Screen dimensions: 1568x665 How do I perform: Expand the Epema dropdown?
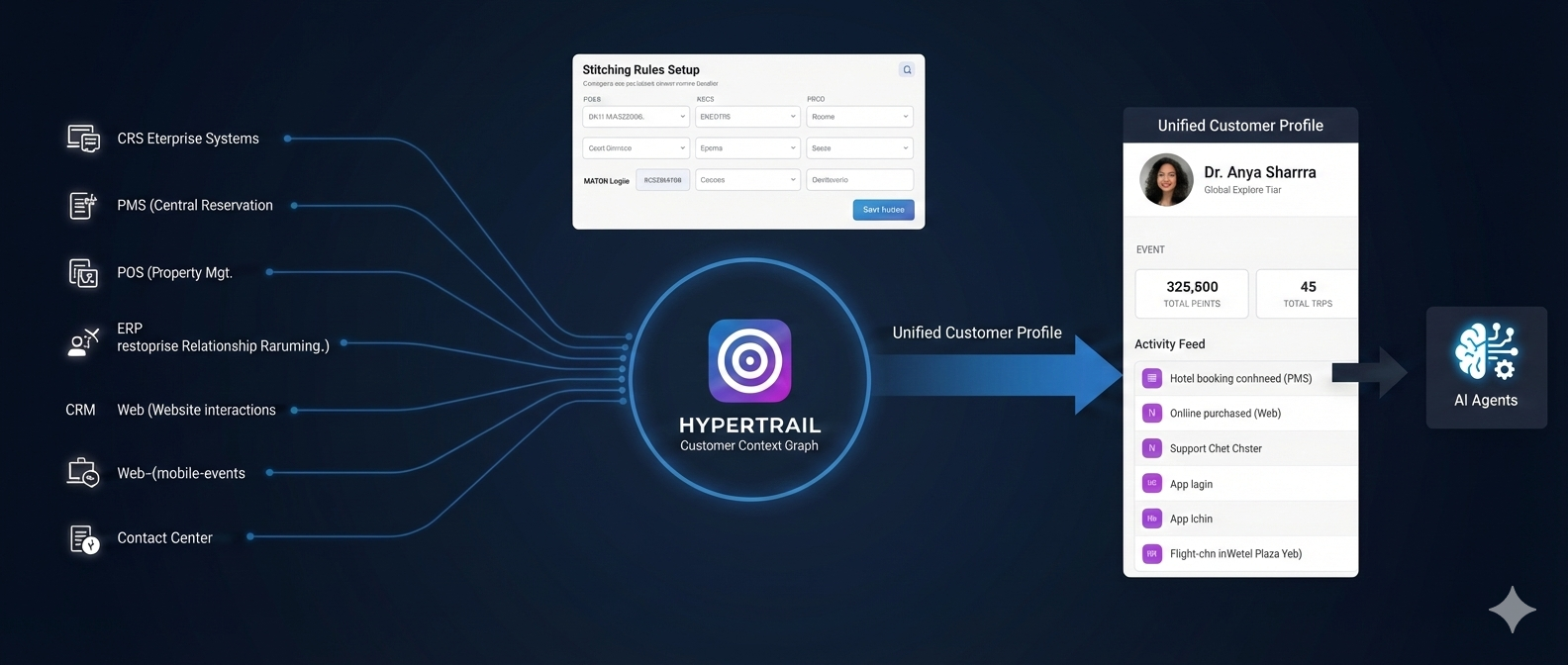[747, 148]
